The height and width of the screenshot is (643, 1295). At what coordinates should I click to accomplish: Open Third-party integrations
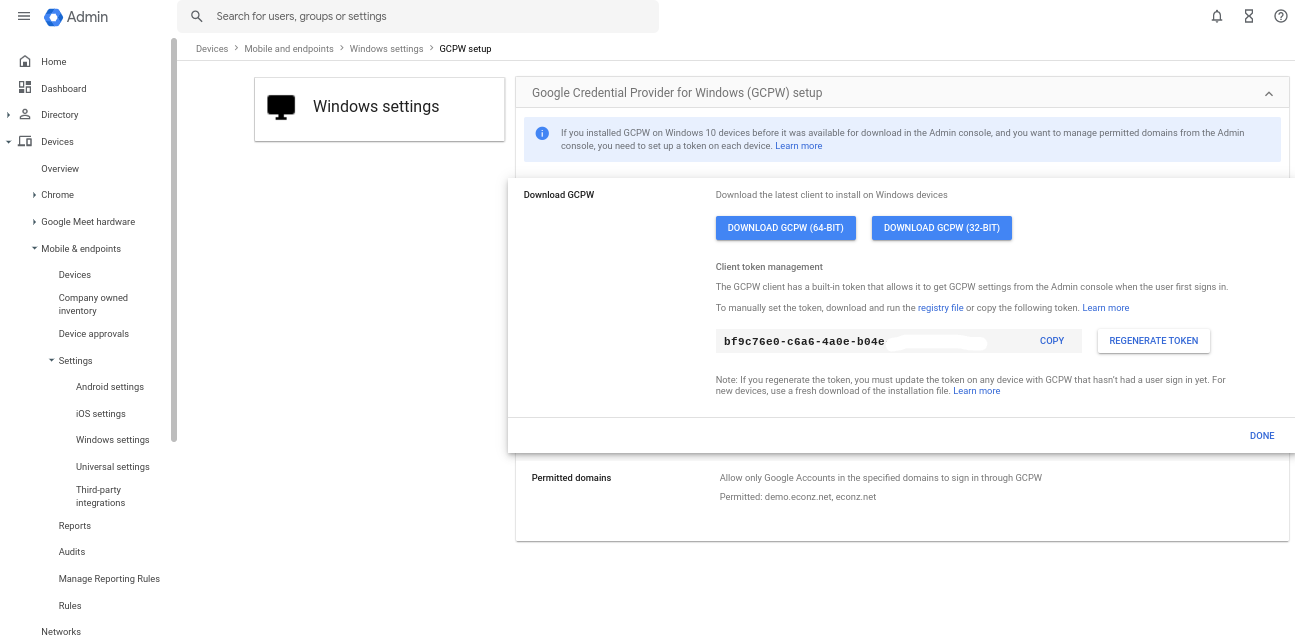point(101,496)
